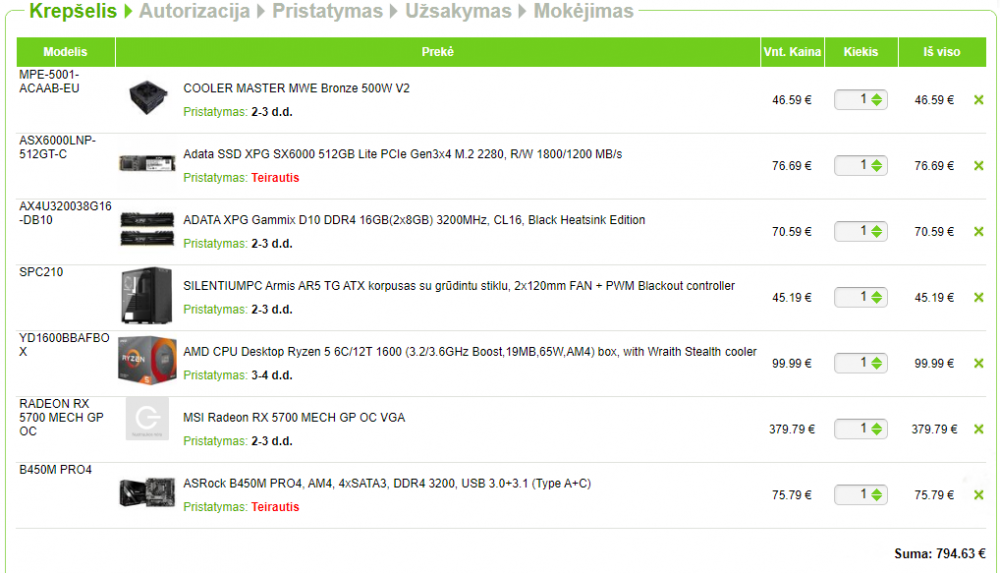Adjust quantity stepper for AMD Ryzen 5 1600
The image size is (1000, 573).
pos(877,362)
